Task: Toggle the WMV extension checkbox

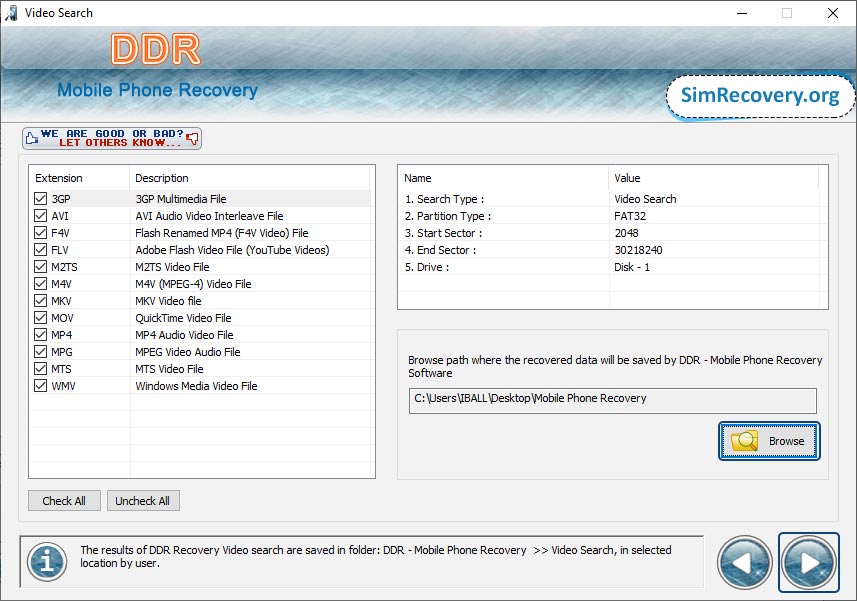Action: tap(40, 385)
